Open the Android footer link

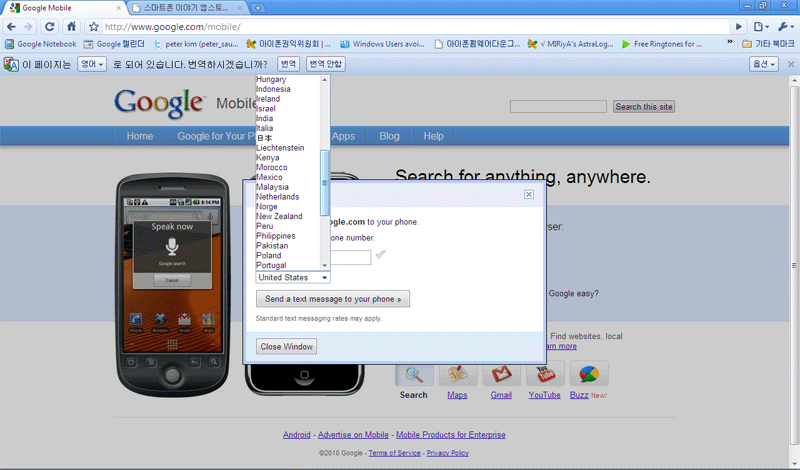[296, 435]
